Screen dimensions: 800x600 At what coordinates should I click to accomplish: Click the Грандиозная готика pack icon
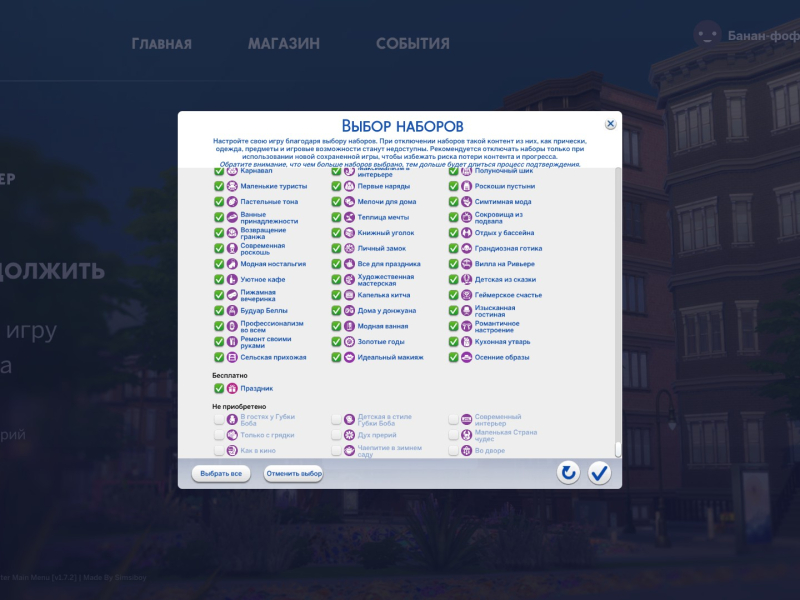[466, 248]
